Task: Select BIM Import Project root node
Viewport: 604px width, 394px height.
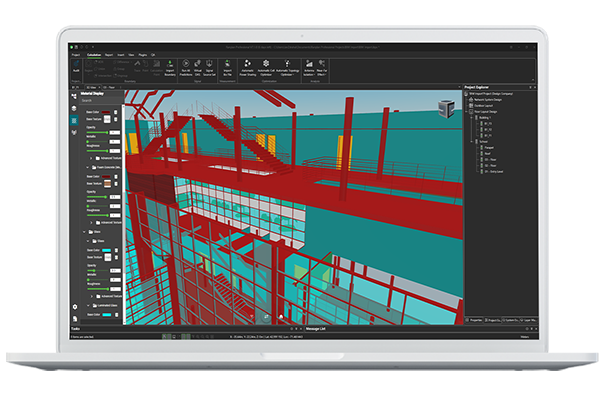Action: tap(489, 94)
